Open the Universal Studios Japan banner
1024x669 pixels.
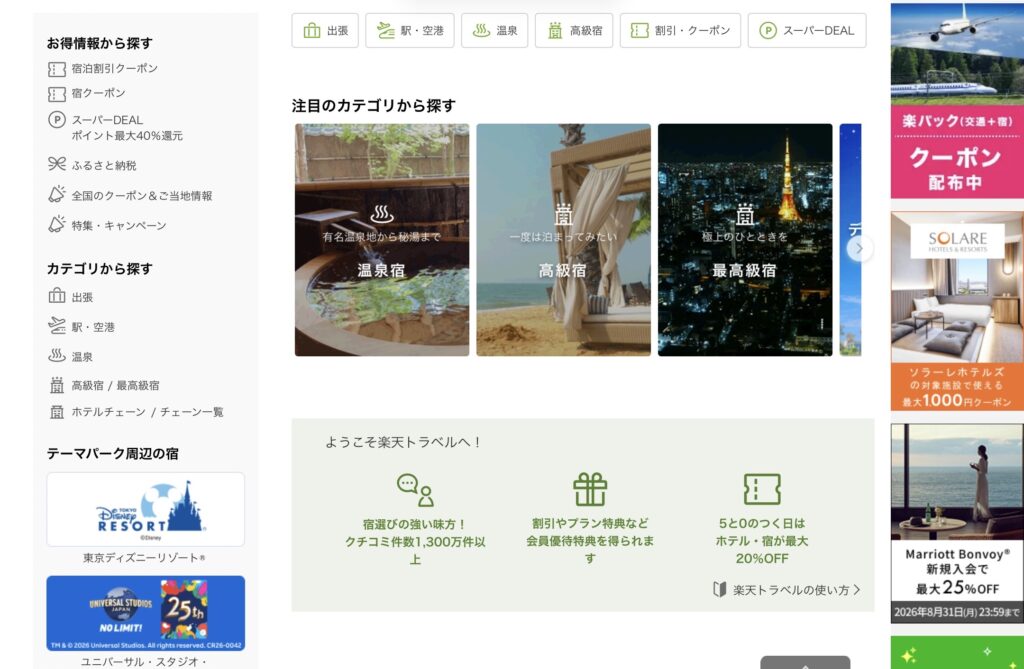[x=146, y=613]
